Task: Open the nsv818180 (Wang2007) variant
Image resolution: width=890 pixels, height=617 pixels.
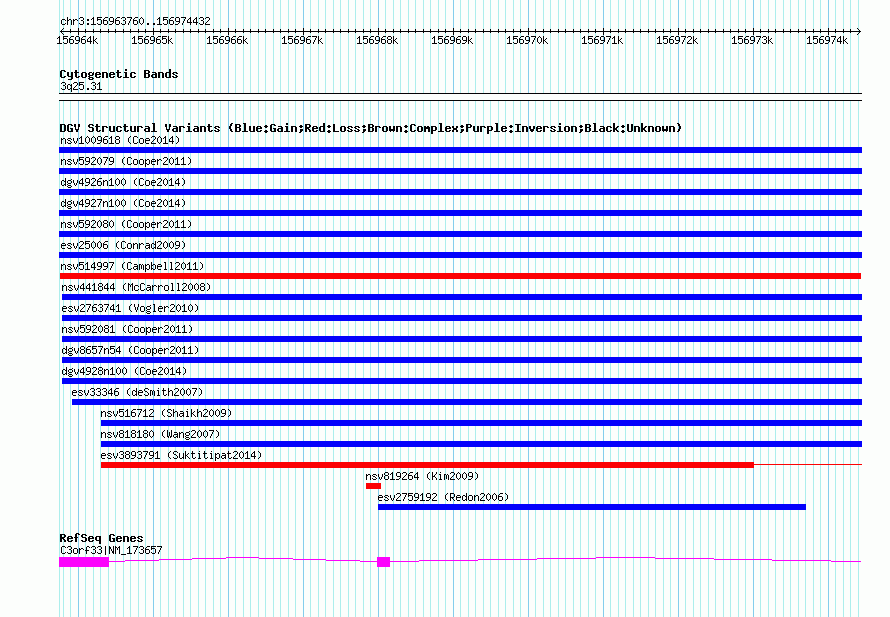Action: pyautogui.click(x=160, y=434)
